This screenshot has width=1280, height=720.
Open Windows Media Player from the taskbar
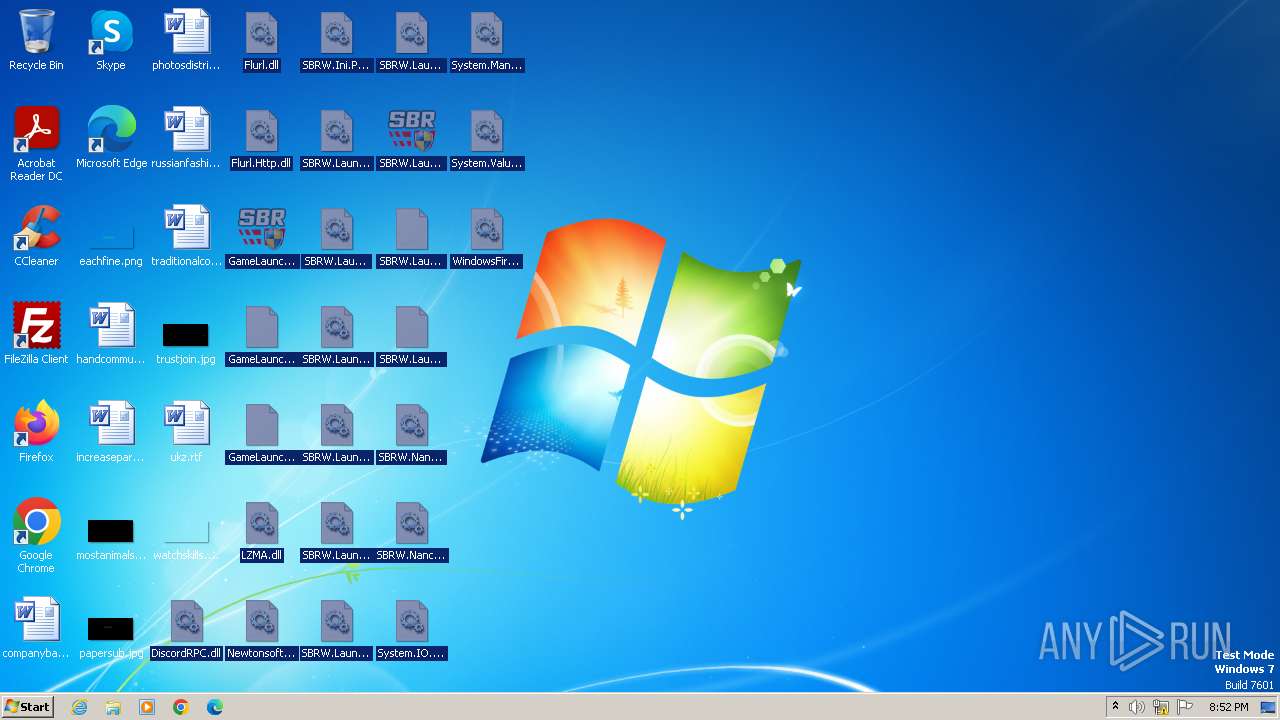[147, 707]
